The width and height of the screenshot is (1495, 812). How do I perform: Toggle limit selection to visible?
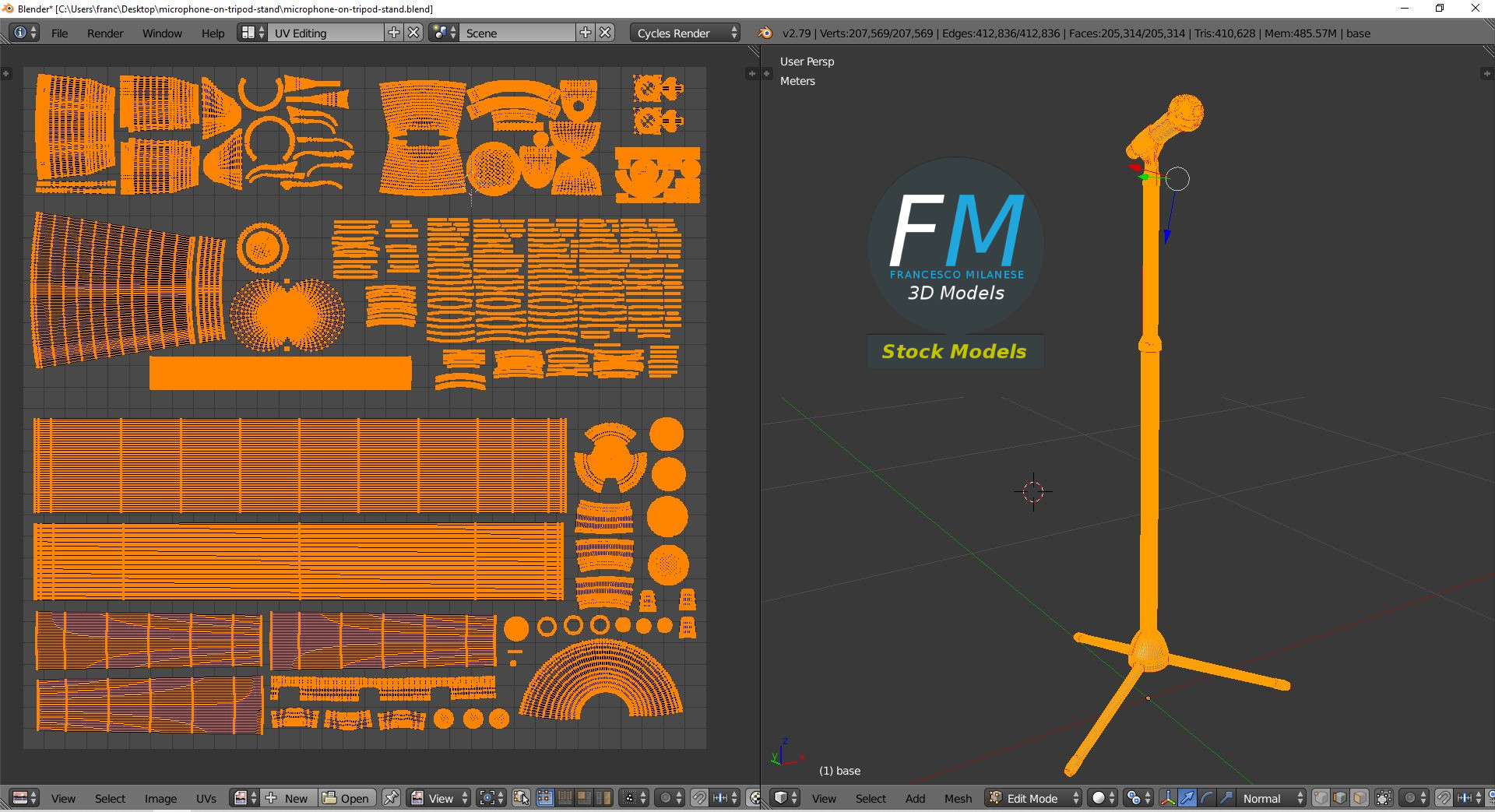(1384, 798)
